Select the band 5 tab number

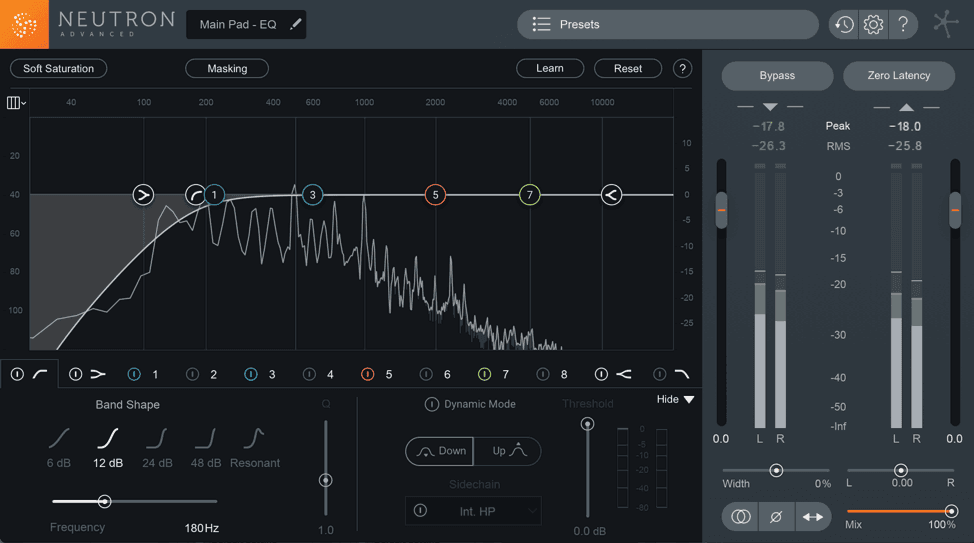[x=388, y=375]
